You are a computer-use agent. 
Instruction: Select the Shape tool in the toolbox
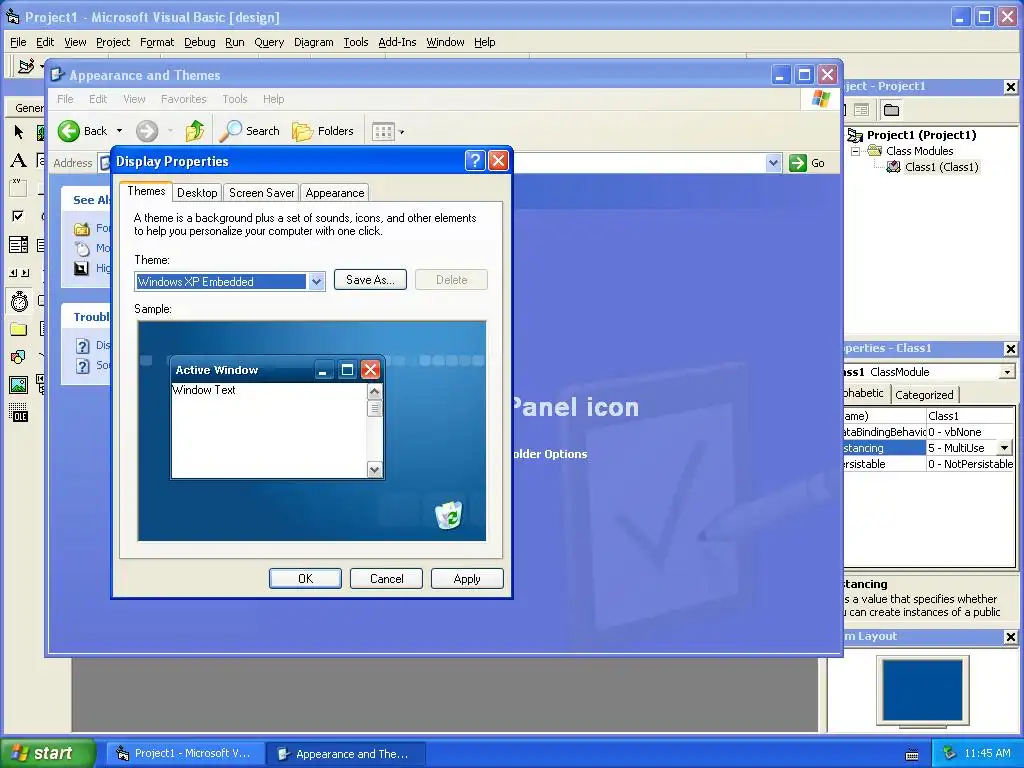click(x=18, y=357)
